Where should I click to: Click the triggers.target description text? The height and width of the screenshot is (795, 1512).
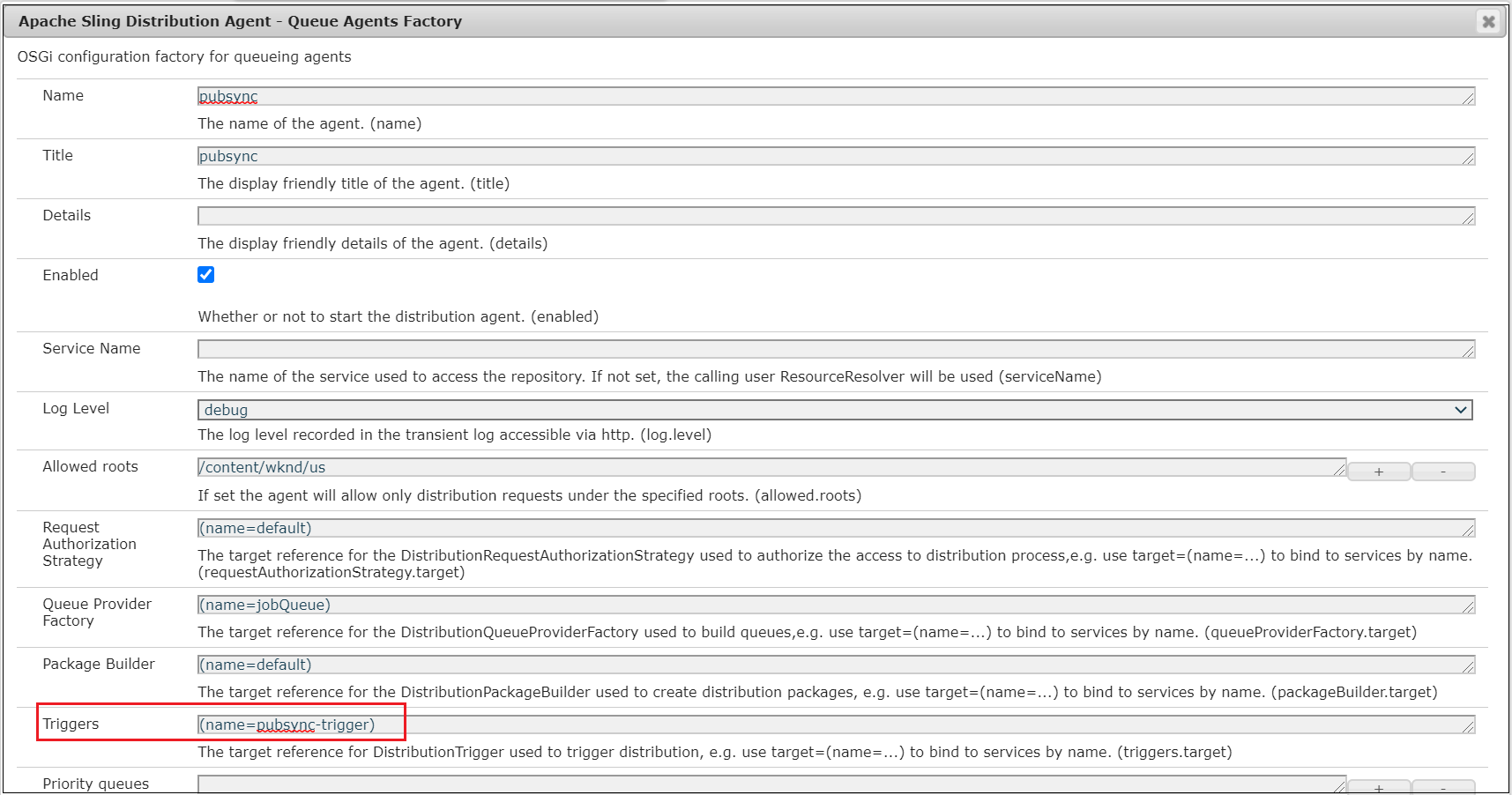tap(715, 752)
